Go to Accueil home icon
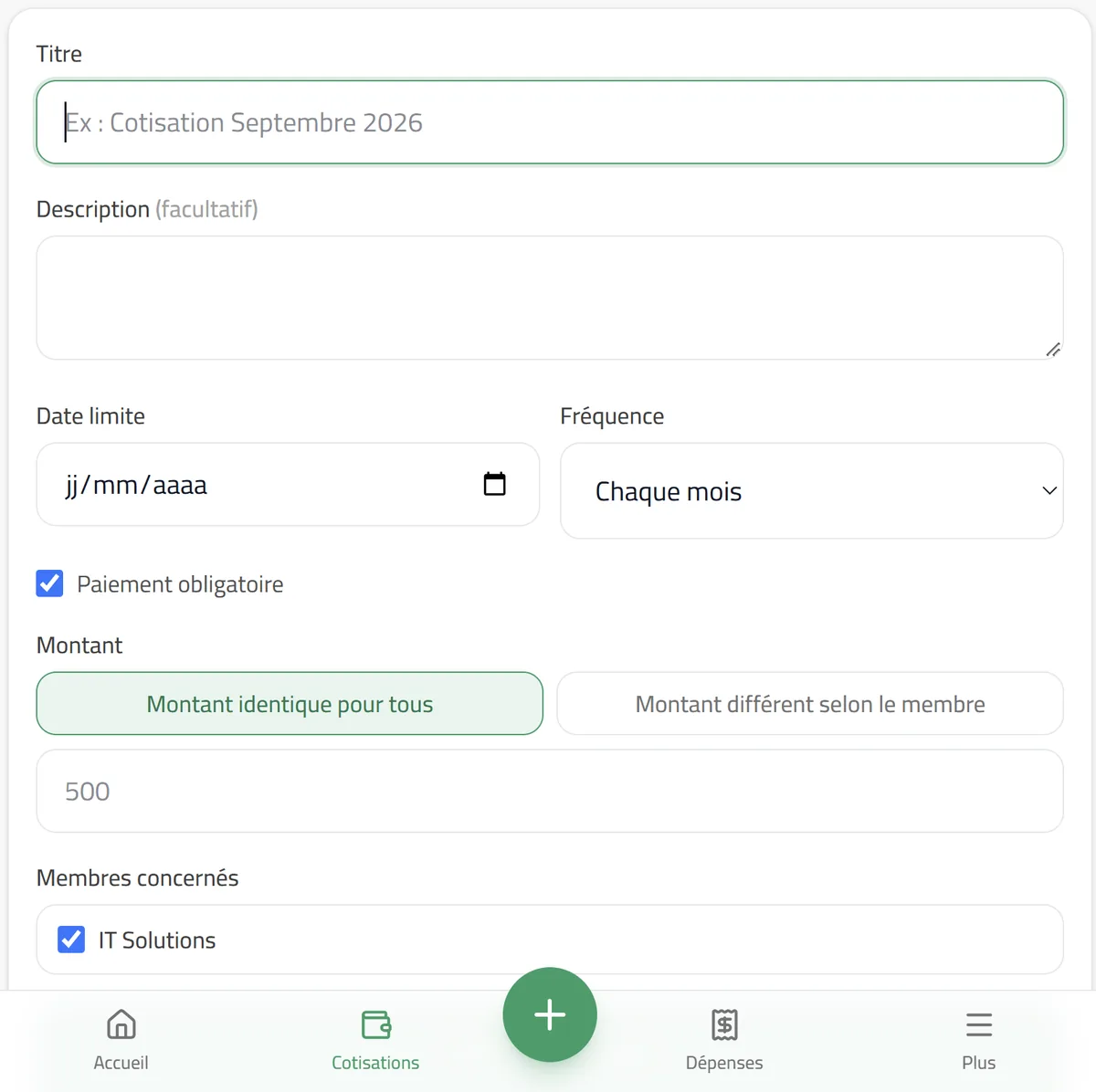Screen dimensions: 1096x1092 [x=121, y=1024]
